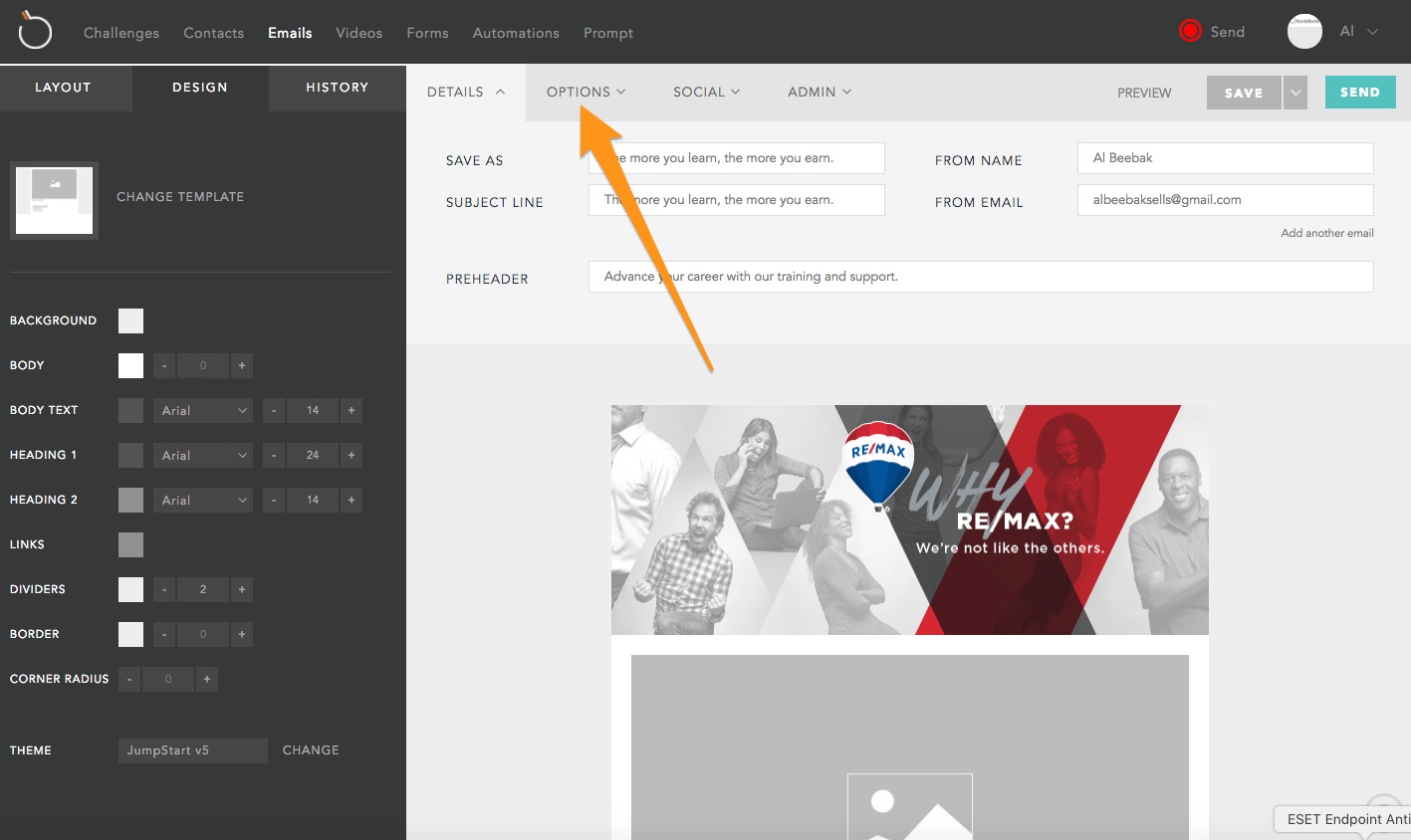Decrease Heading 2 font size

pos(274,500)
